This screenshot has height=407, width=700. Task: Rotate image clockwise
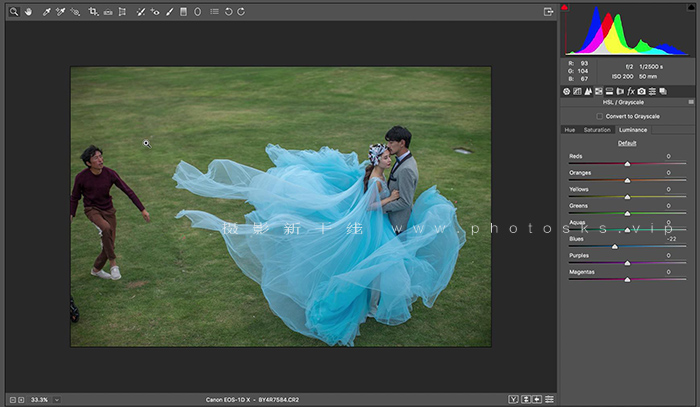point(241,12)
